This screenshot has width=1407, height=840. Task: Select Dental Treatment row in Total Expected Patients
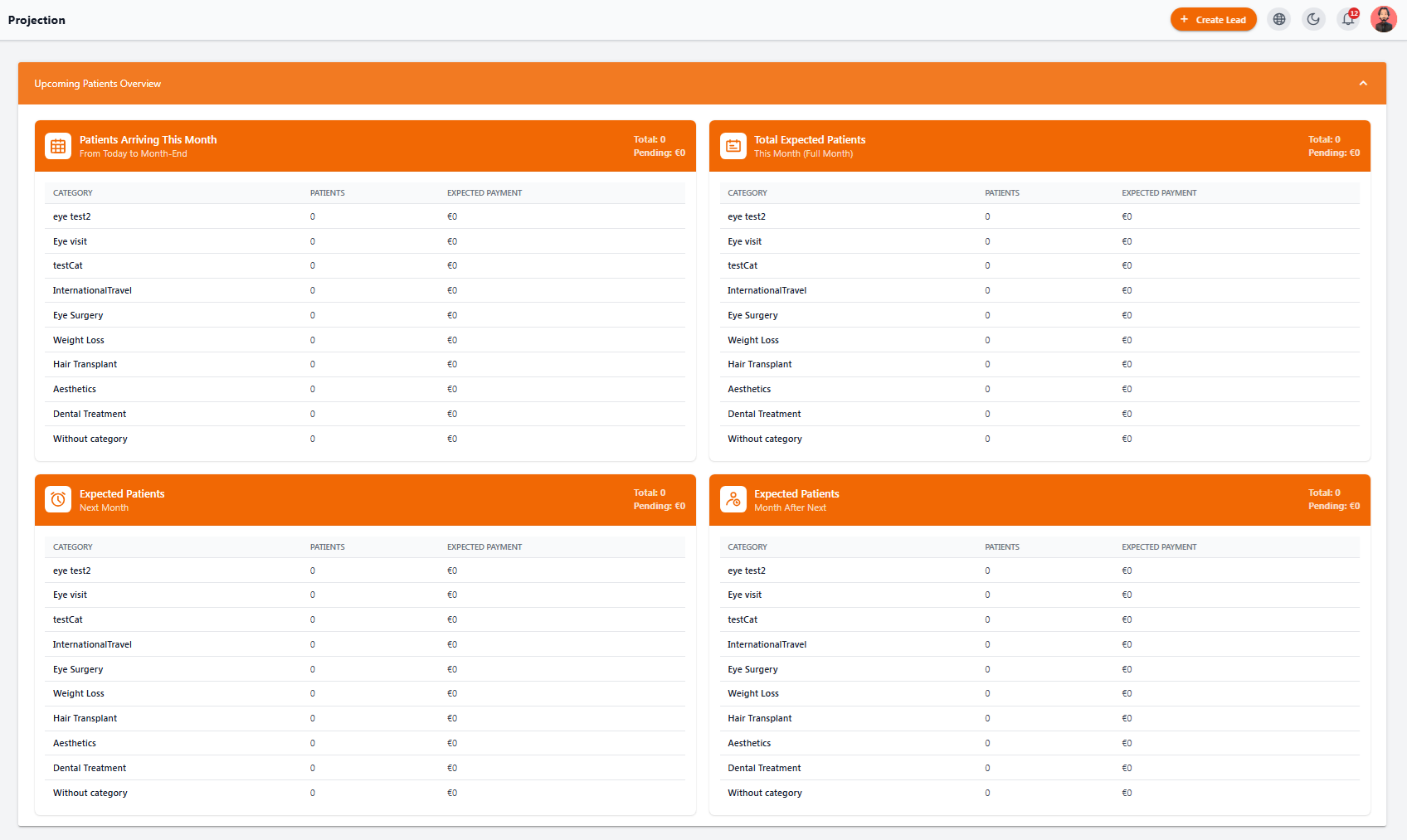tap(1039, 414)
